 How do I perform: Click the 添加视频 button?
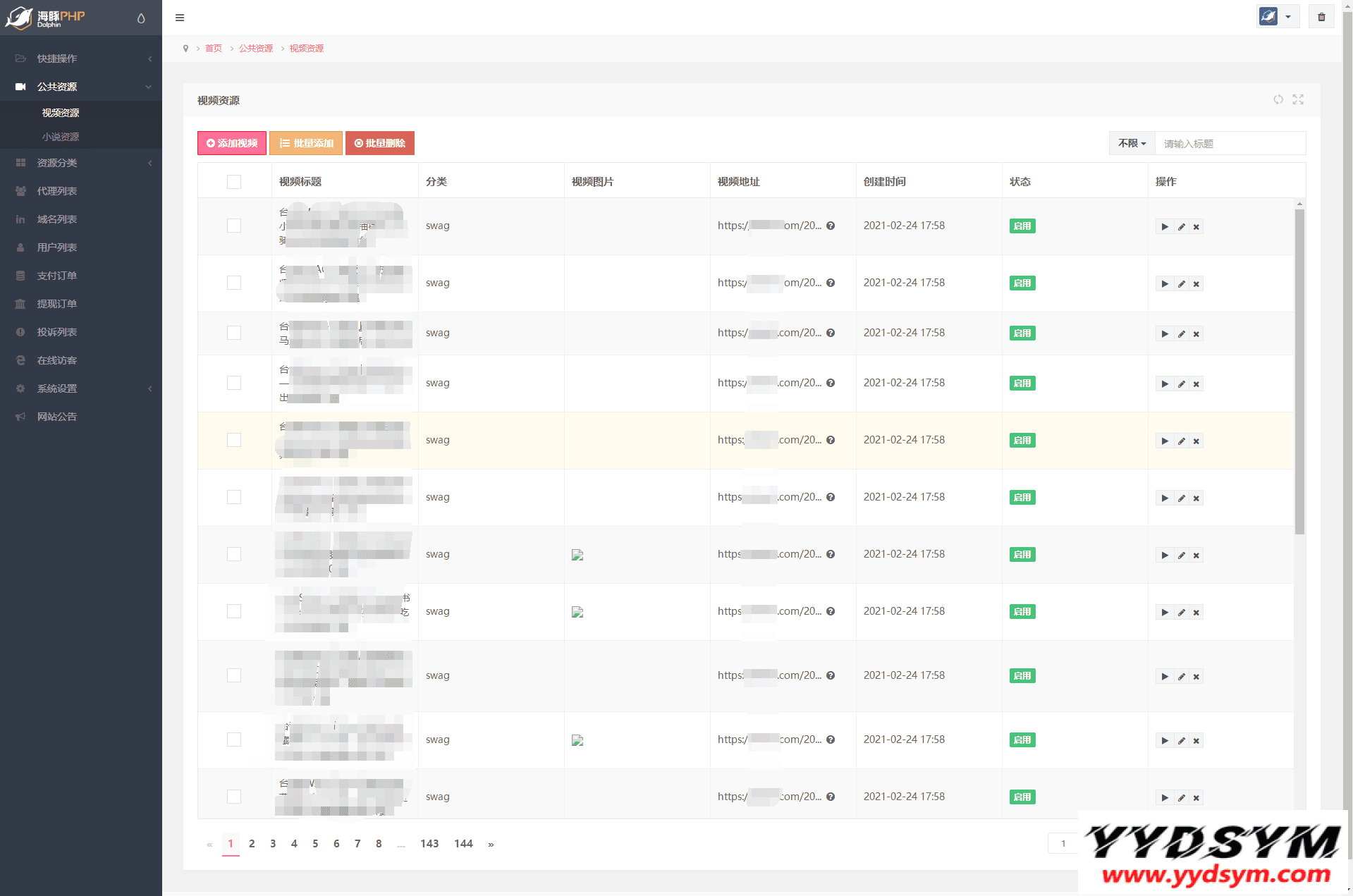point(232,143)
